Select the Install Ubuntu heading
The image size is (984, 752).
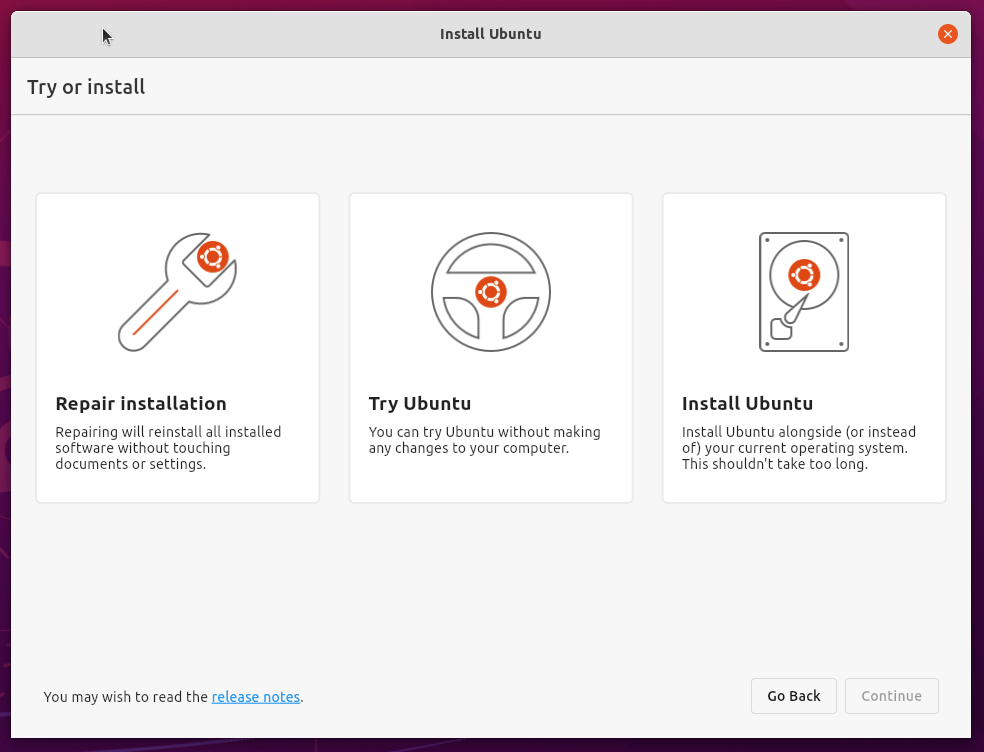(747, 403)
